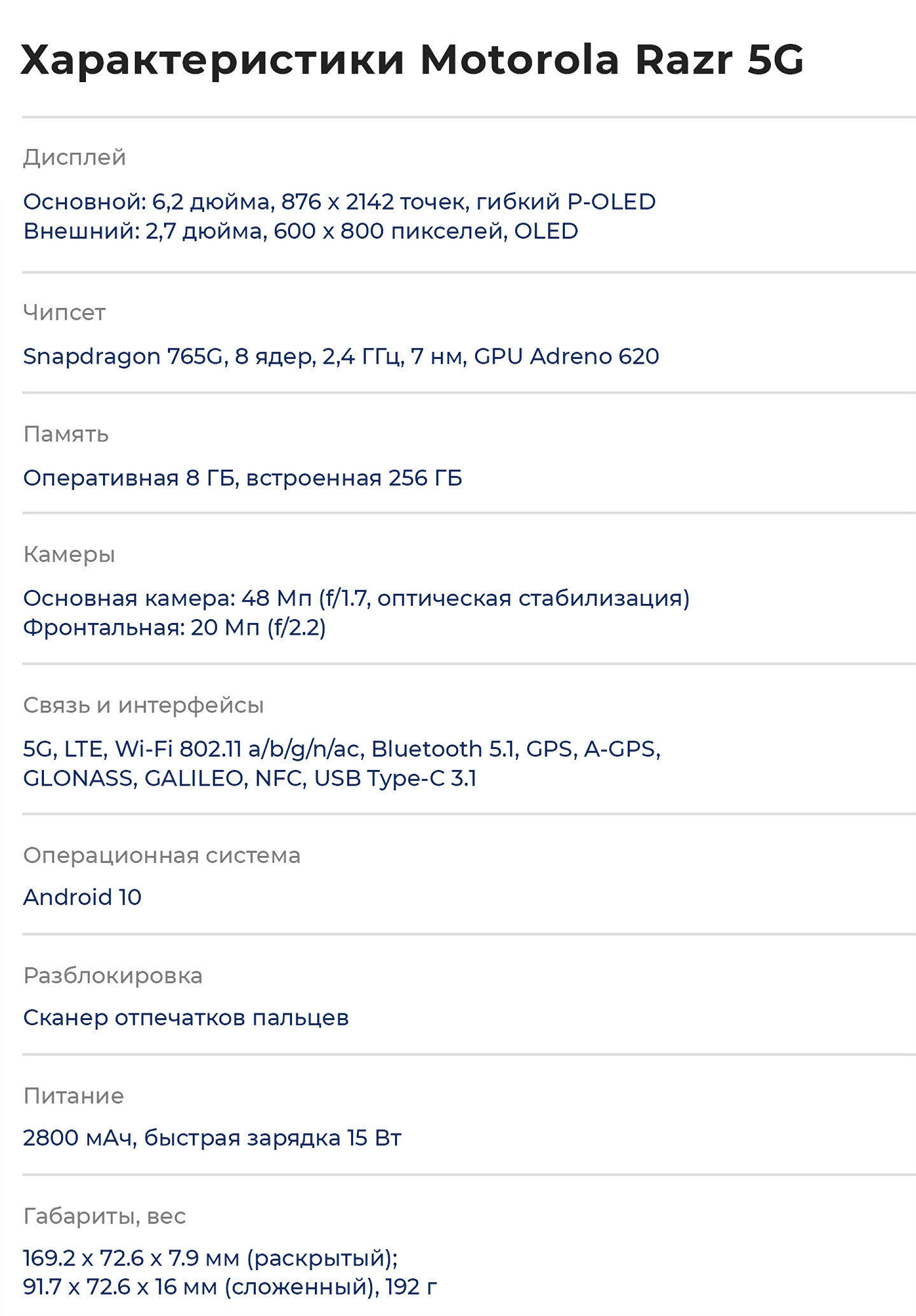This screenshot has width=916, height=1316.
Task: Click the Характеристики Motorola Razr 5G heading
Action: pyautogui.click(x=412, y=60)
